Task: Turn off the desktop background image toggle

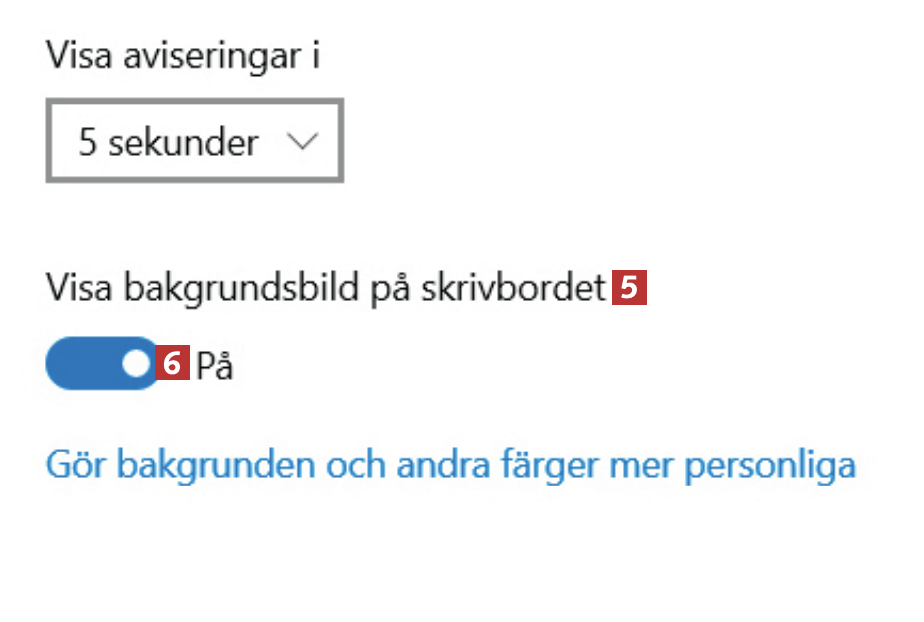Action: click(102, 364)
